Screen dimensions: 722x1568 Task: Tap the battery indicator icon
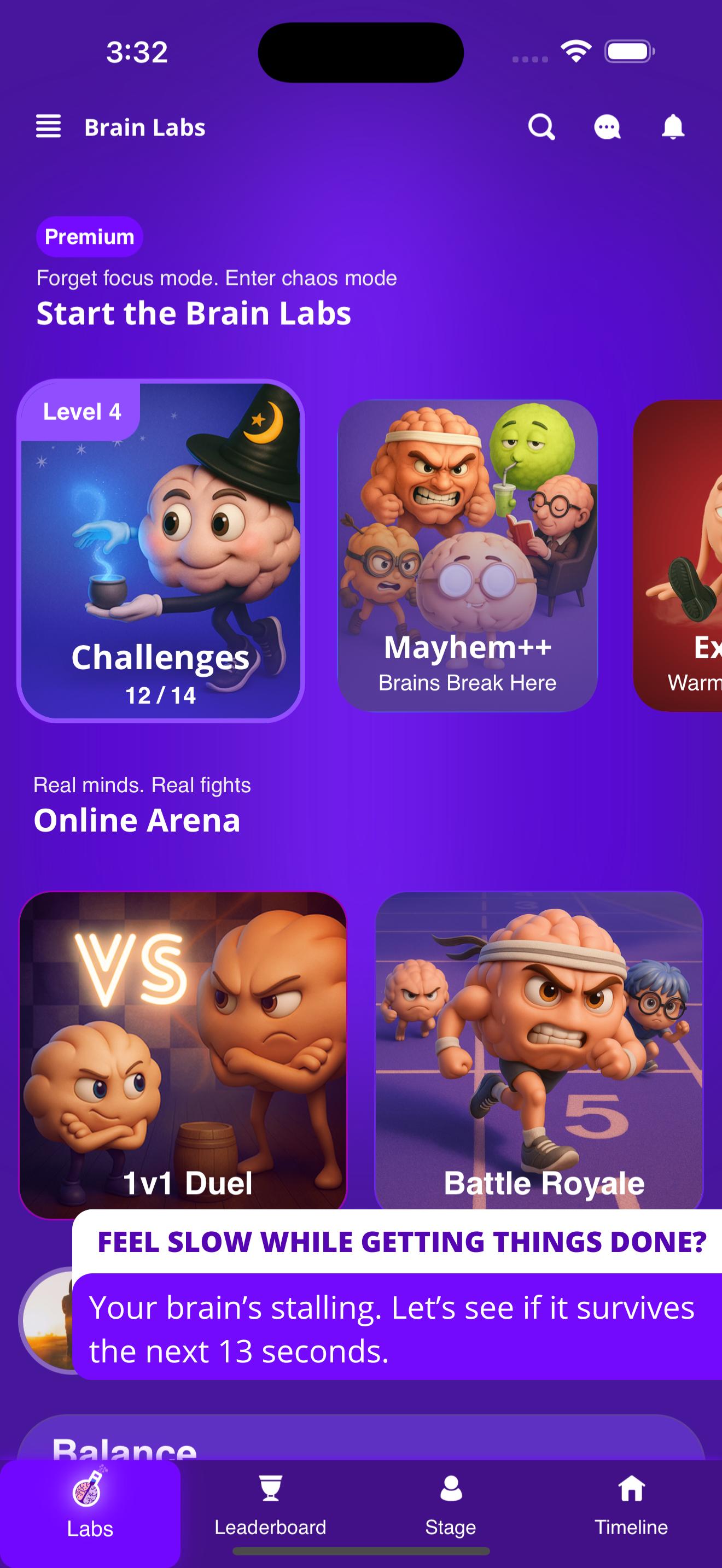tap(630, 51)
